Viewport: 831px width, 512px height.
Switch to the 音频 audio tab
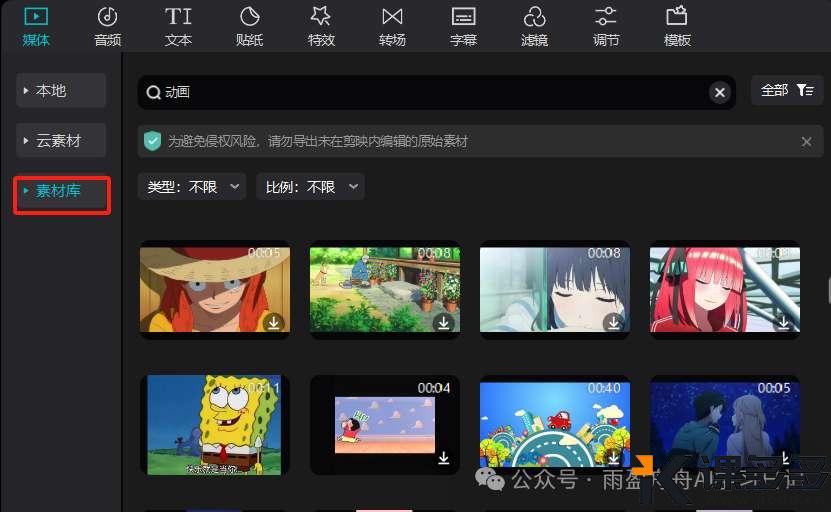click(108, 27)
